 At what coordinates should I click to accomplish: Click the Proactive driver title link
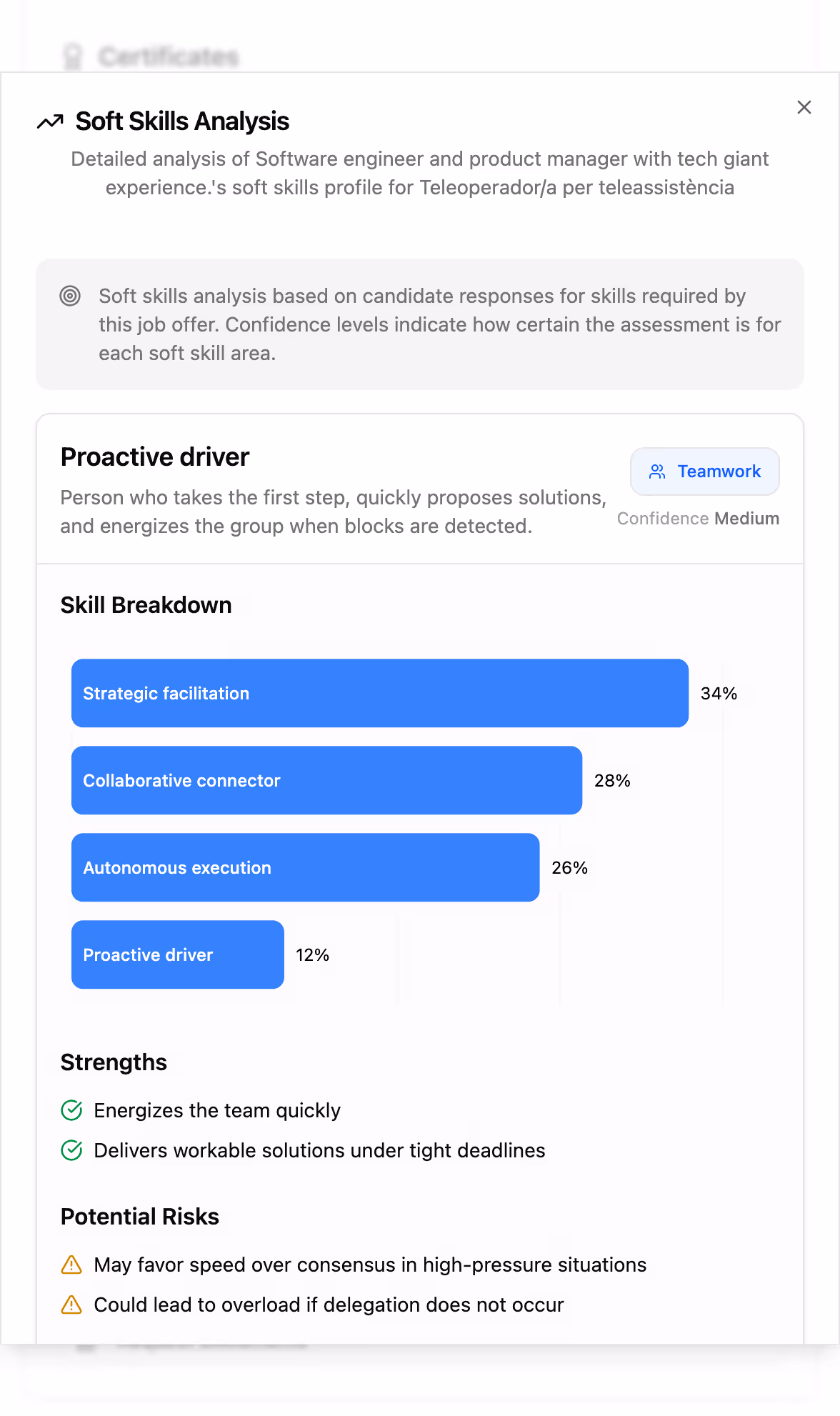[x=154, y=457]
